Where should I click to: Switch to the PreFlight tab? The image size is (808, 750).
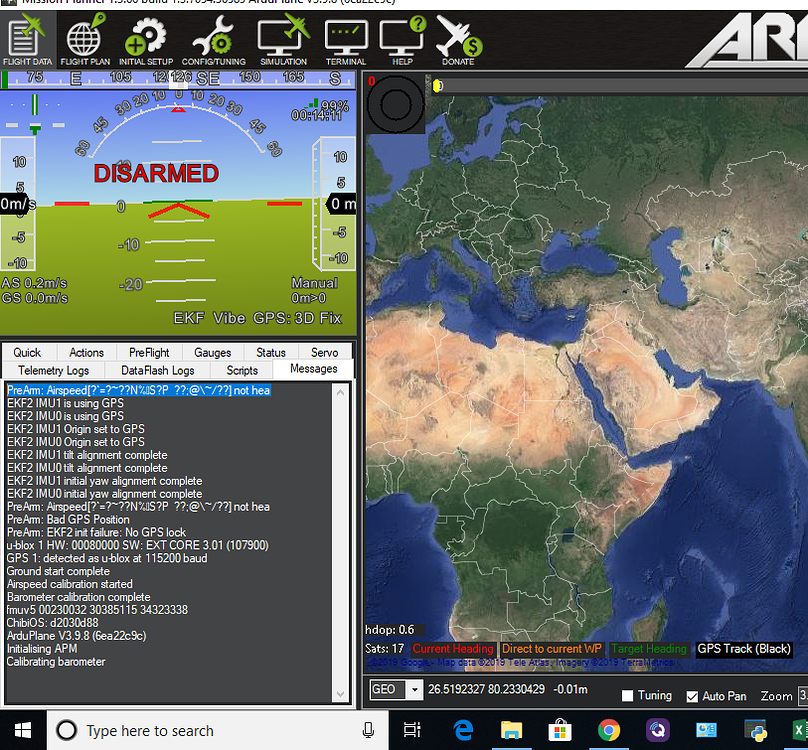coord(149,352)
